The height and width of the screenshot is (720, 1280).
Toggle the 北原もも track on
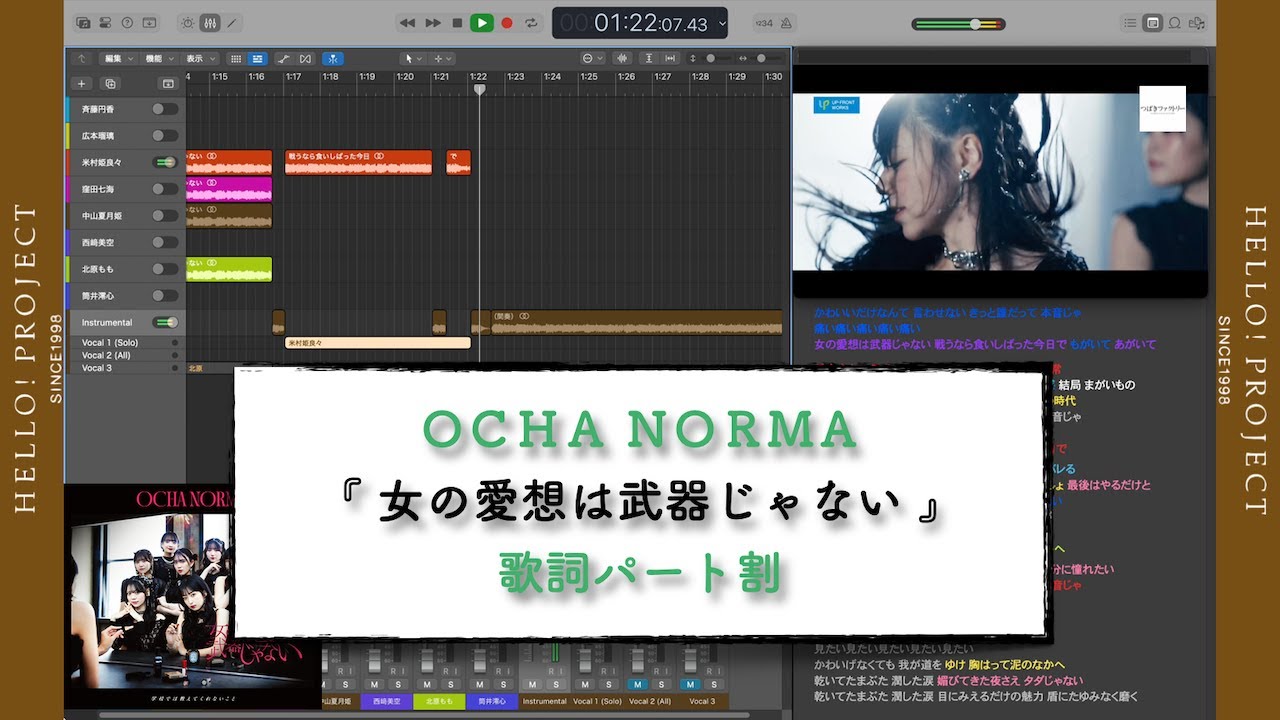[x=164, y=269]
